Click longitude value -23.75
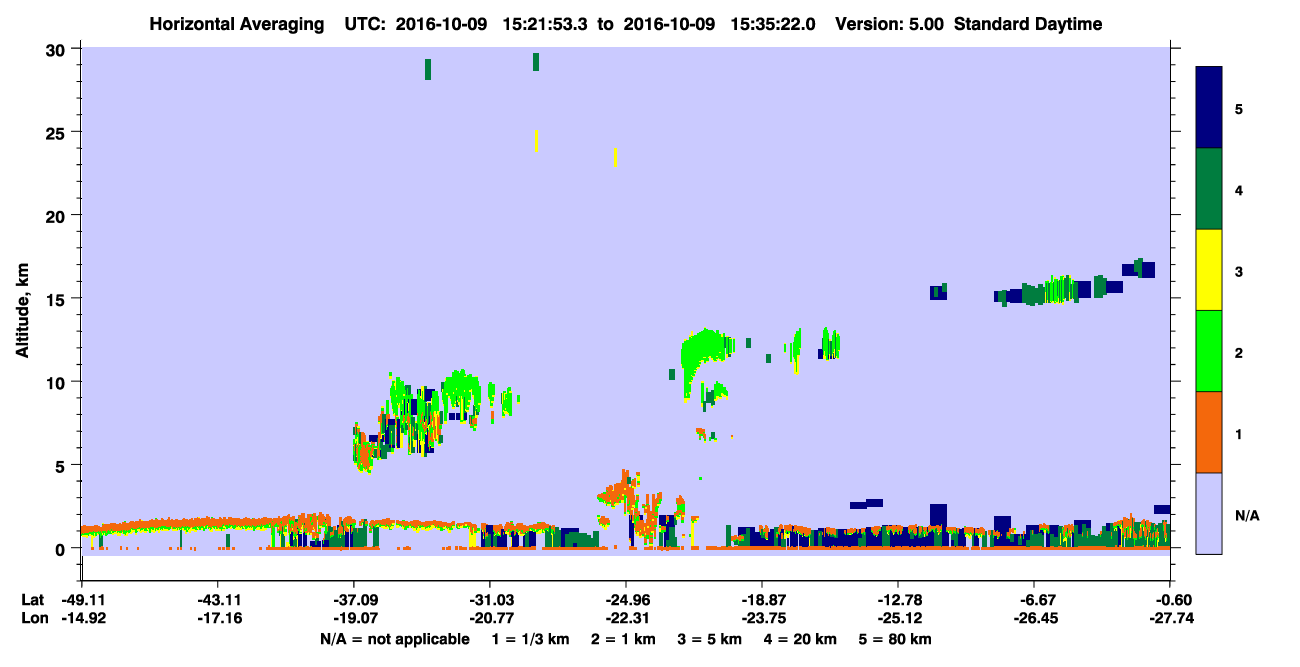Viewport: 1300px width, 667px height. click(761, 618)
